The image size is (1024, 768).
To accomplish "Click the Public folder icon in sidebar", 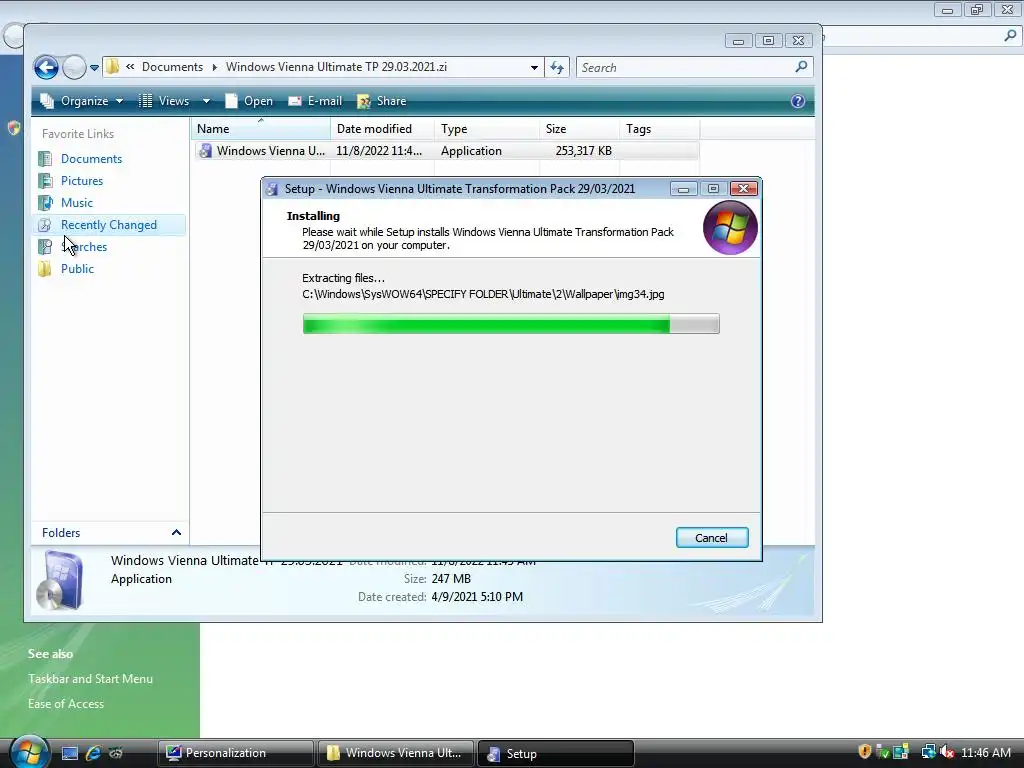I will (x=45, y=269).
